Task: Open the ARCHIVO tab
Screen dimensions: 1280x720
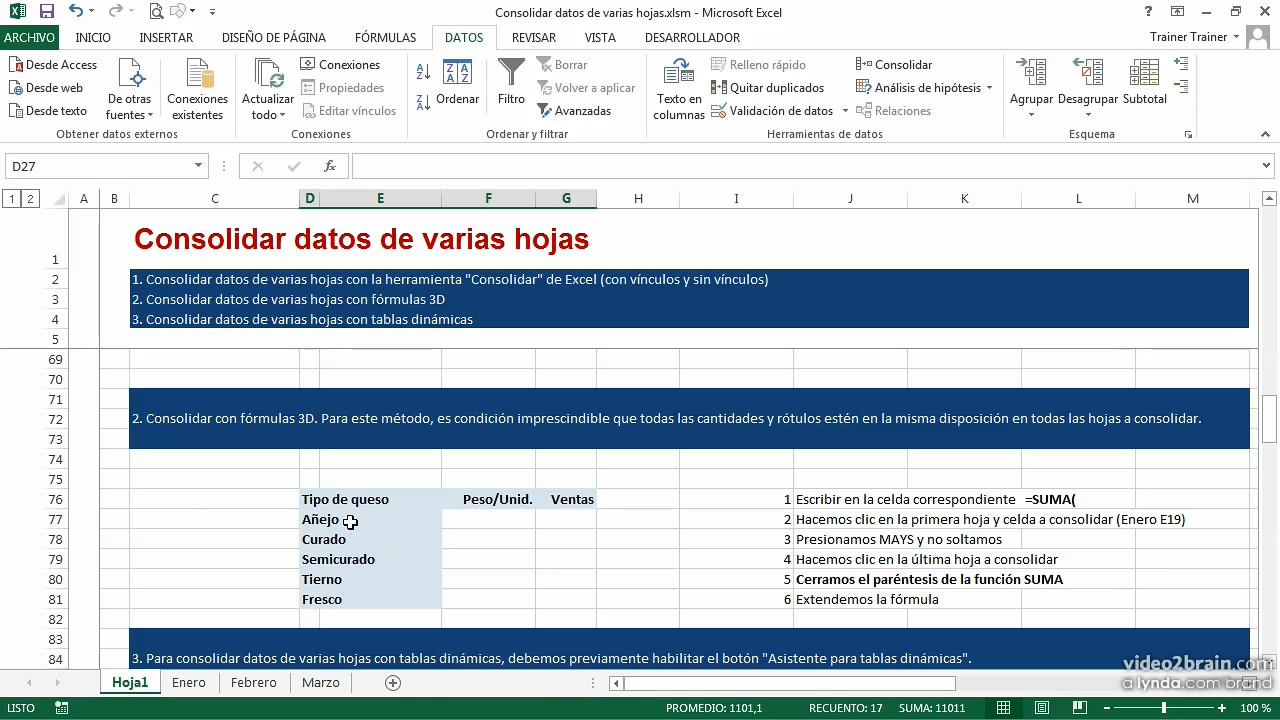Action: [x=29, y=37]
